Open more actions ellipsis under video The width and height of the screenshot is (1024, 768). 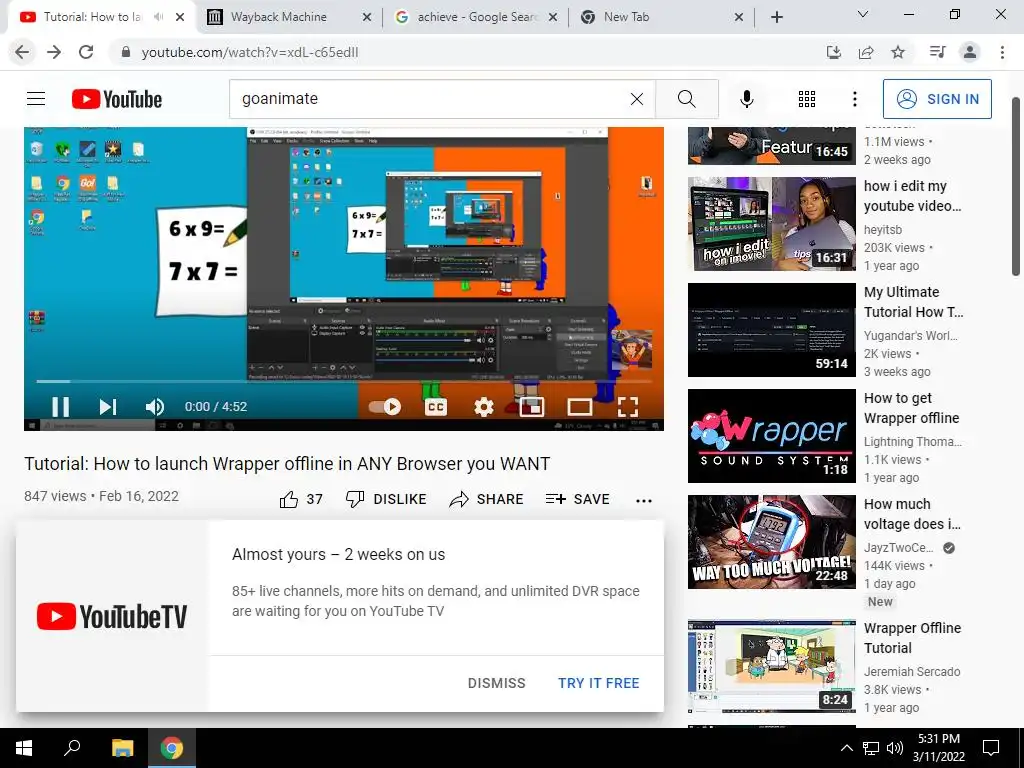[643, 500]
